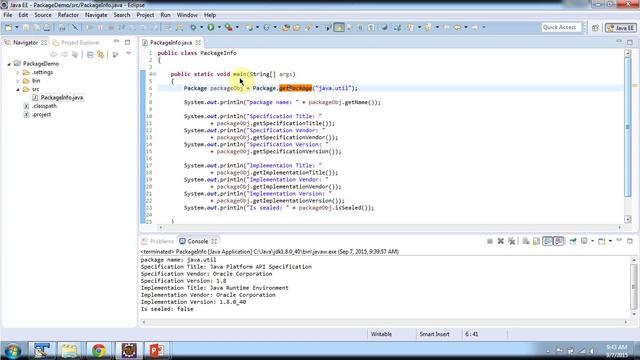This screenshot has width=640, height=360.
Task: Open Eclipse from the Windows taskbar
Action: pyautogui.click(x=129, y=350)
